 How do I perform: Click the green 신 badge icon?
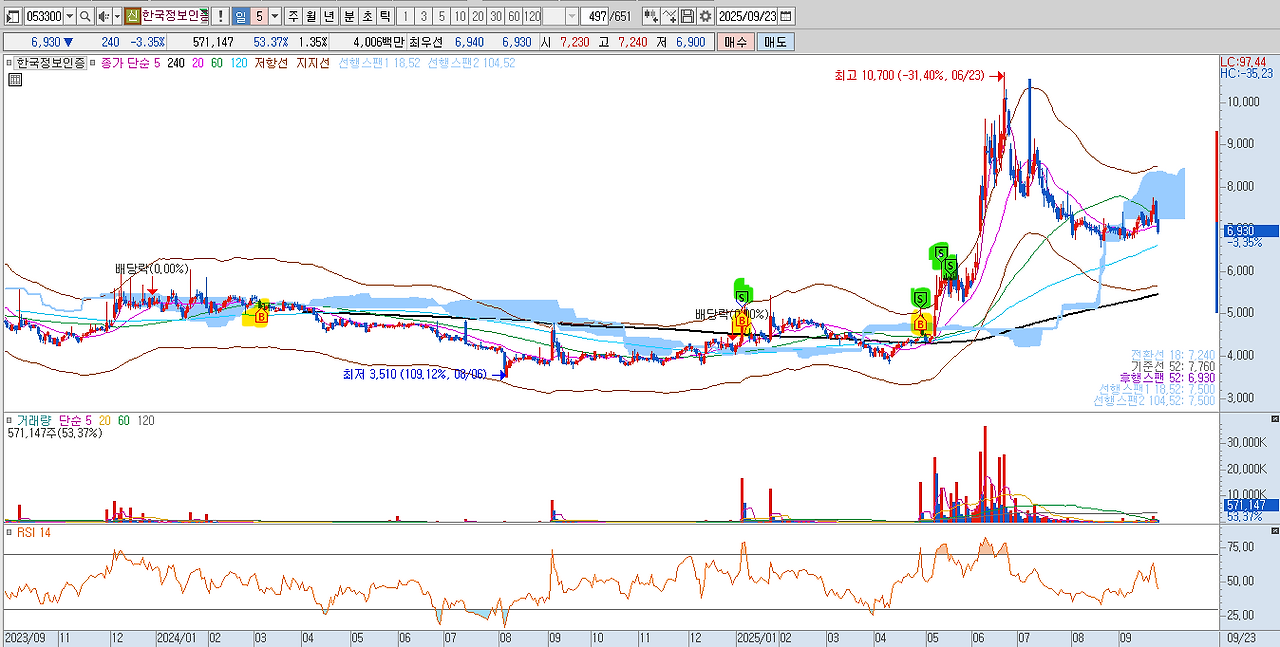coord(133,16)
